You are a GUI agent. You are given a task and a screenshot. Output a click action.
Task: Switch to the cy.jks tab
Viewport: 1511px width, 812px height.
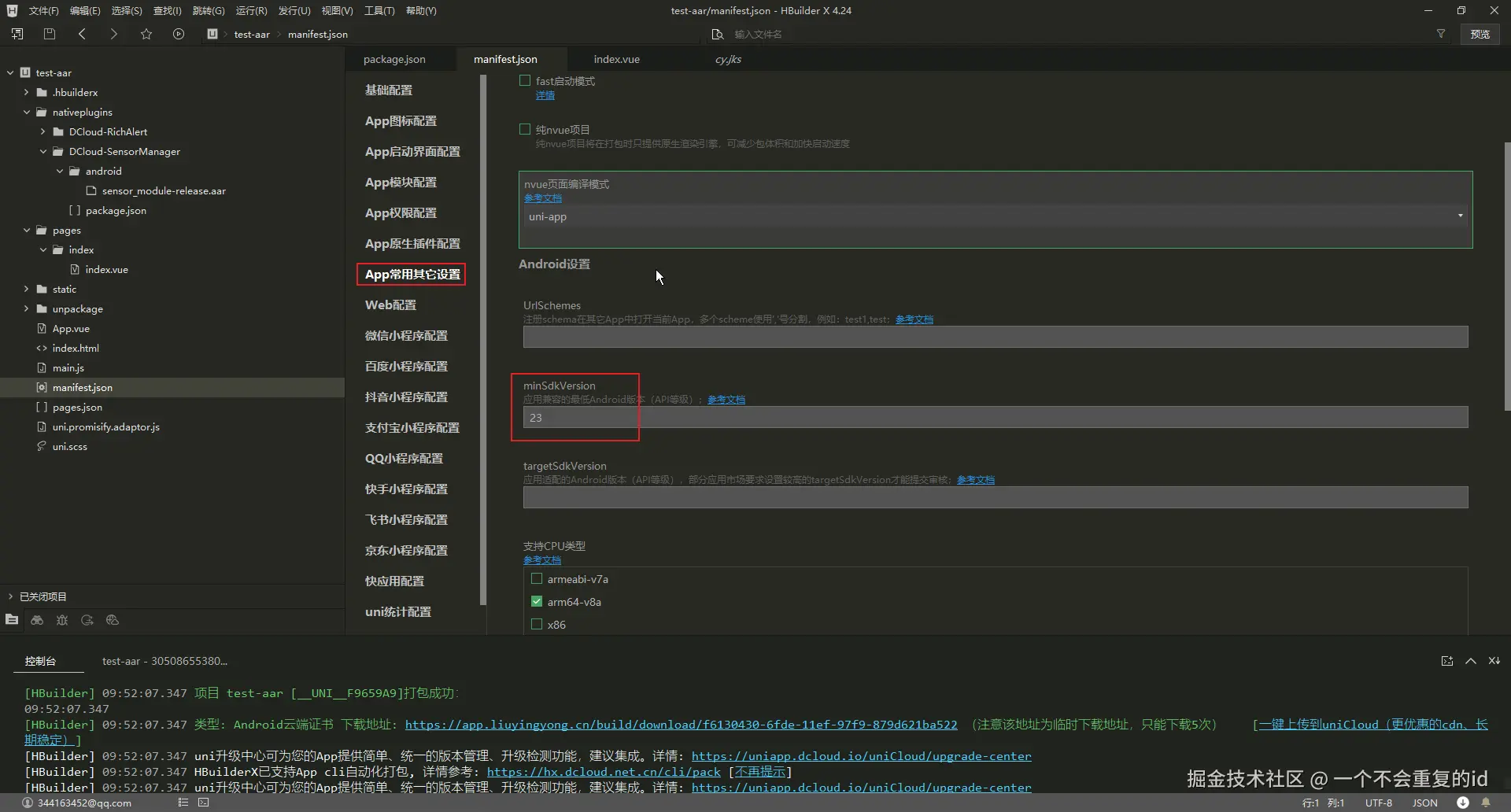click(x=728, y=59)
